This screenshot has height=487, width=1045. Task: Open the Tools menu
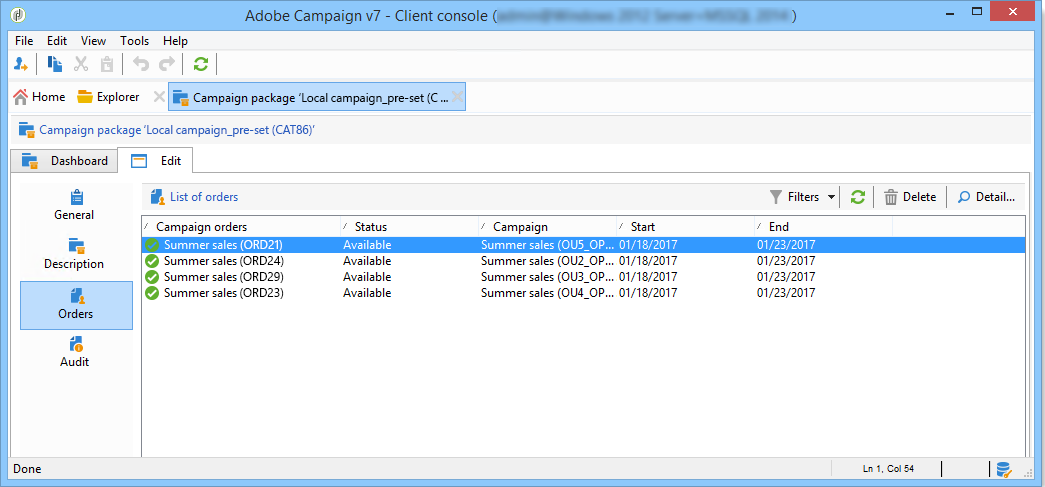tap(135, 41)
